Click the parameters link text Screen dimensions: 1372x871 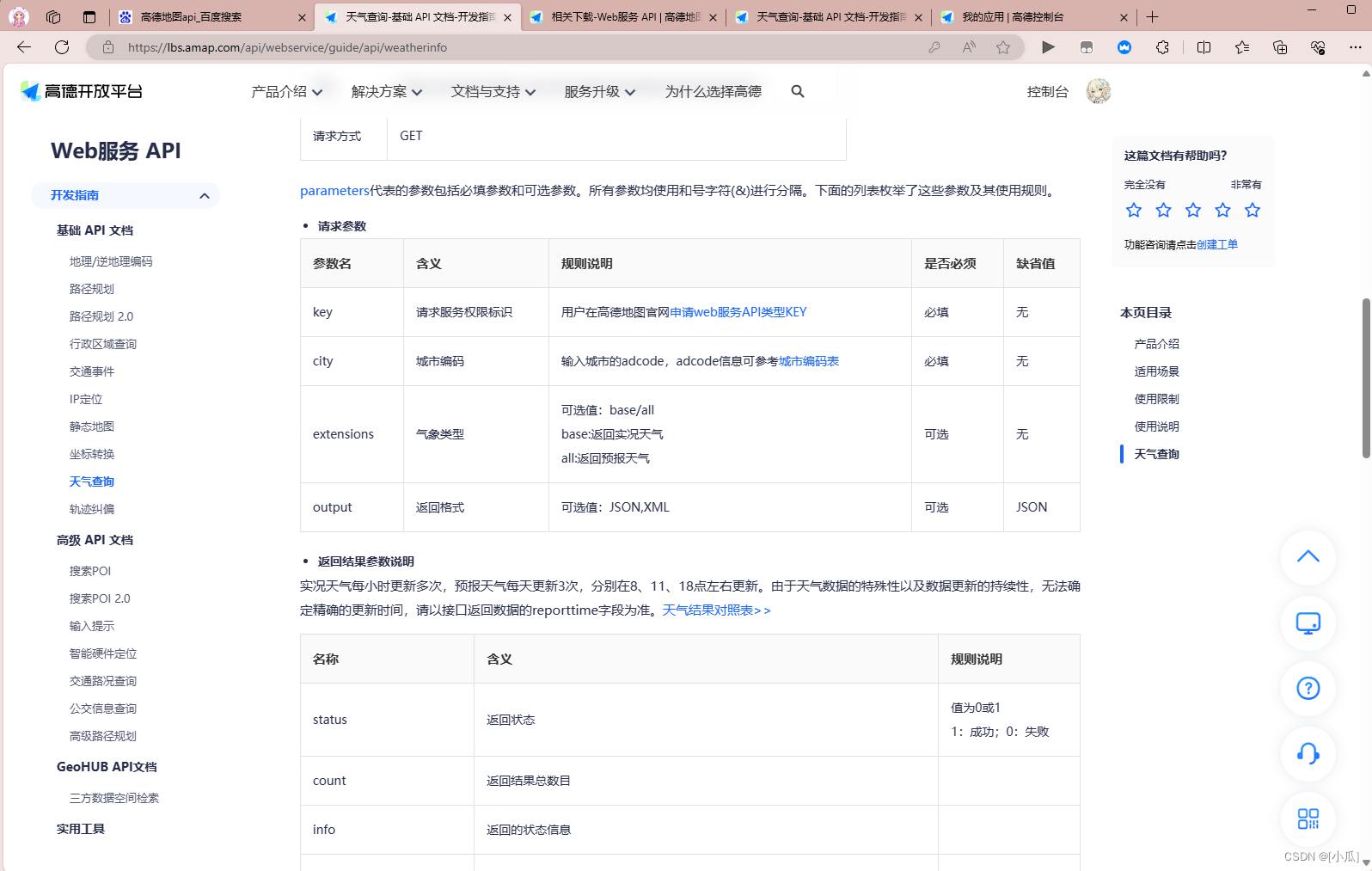[334, 191]
